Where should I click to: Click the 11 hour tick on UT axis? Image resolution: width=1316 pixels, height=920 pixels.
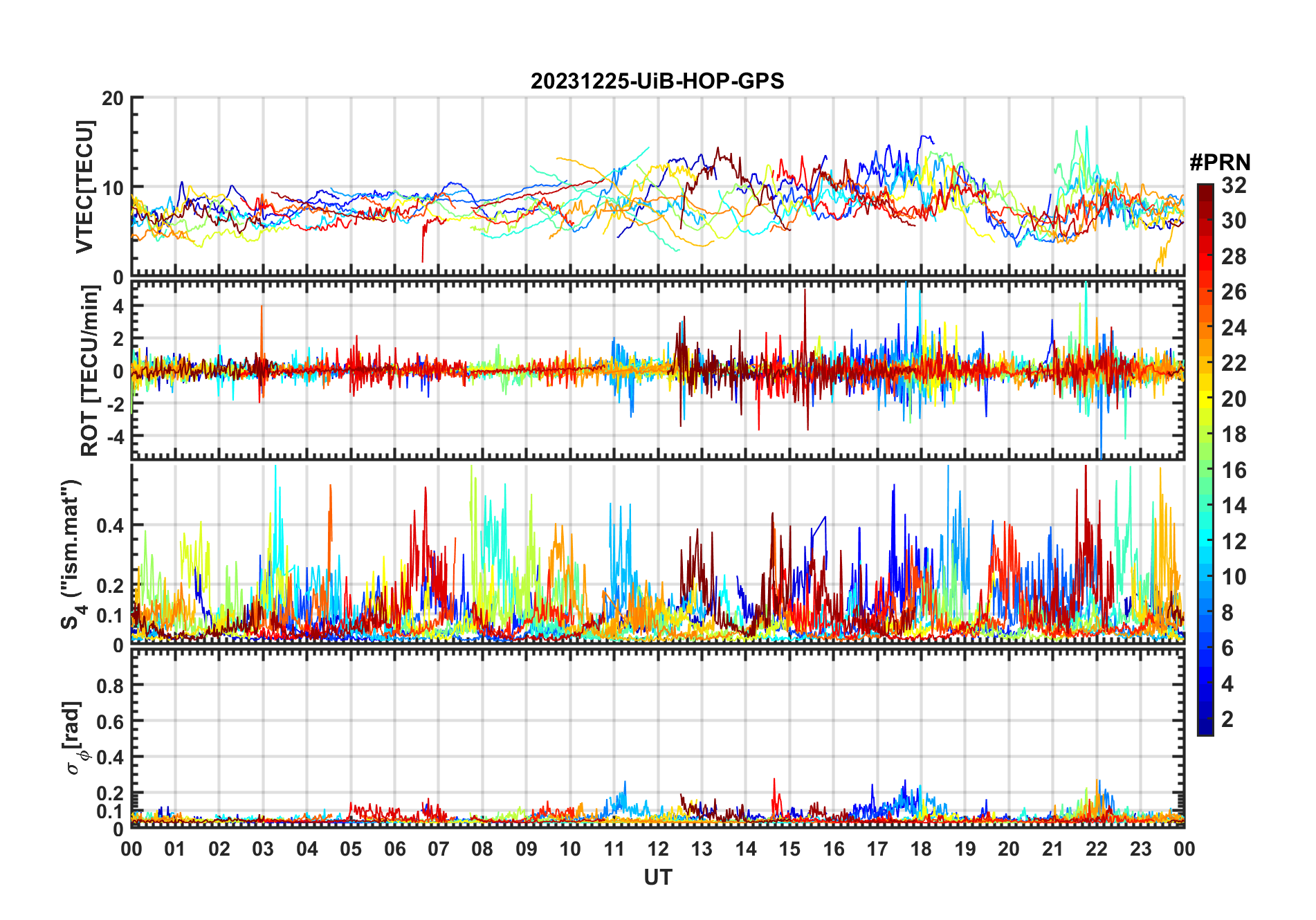coord(614,849)
